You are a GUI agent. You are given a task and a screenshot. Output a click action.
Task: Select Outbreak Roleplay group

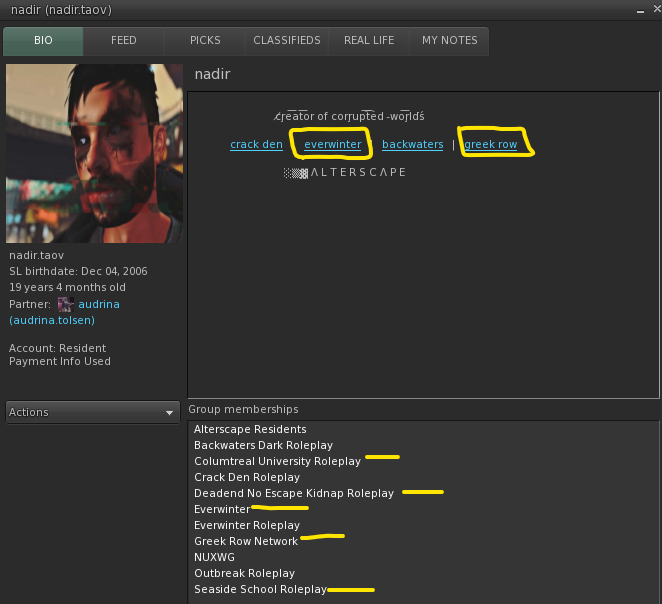pyautogui.click(x=244, y=574)
